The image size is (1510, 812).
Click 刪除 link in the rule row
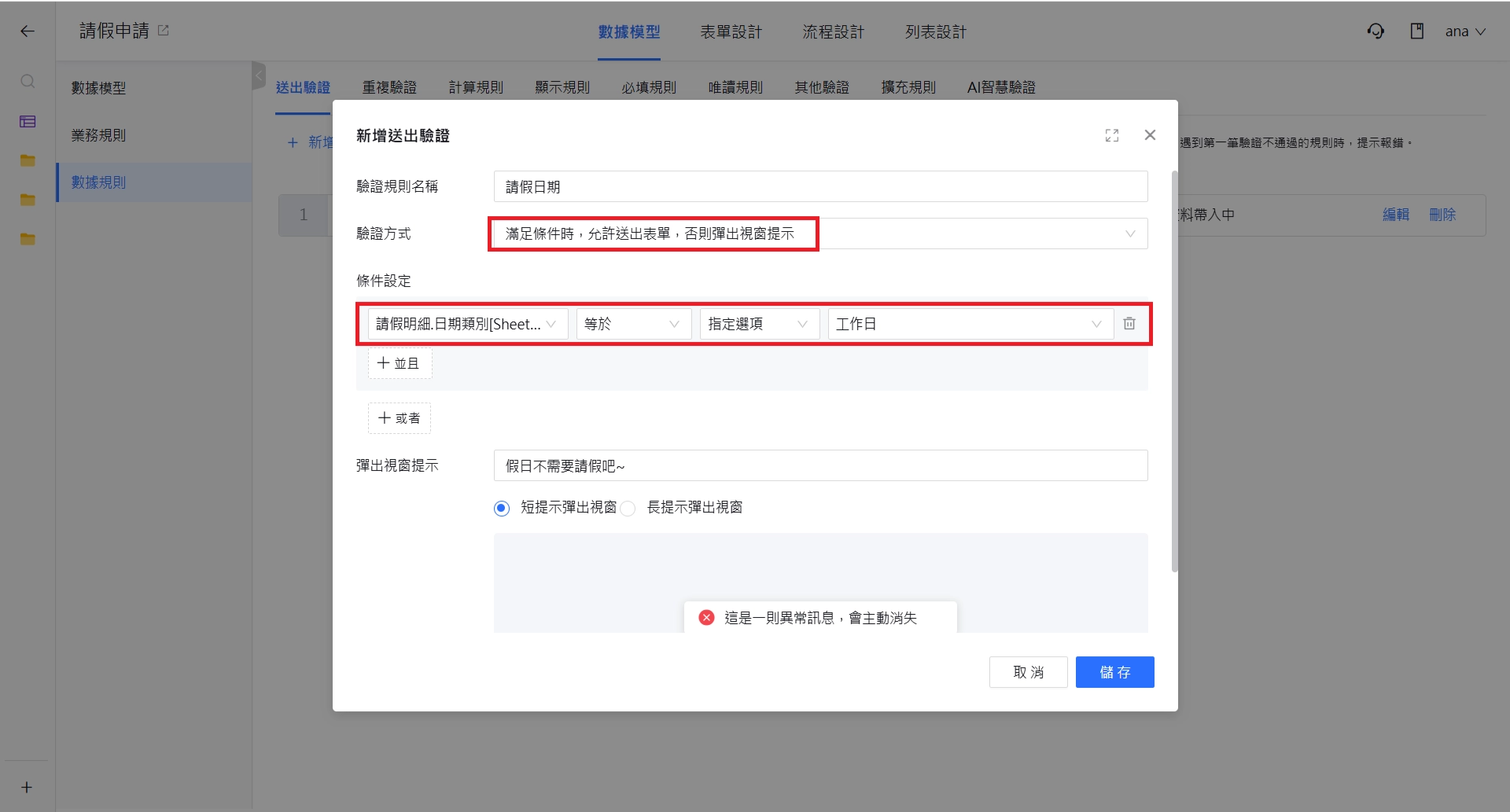pyautogui.click(x=1442, y=215)
